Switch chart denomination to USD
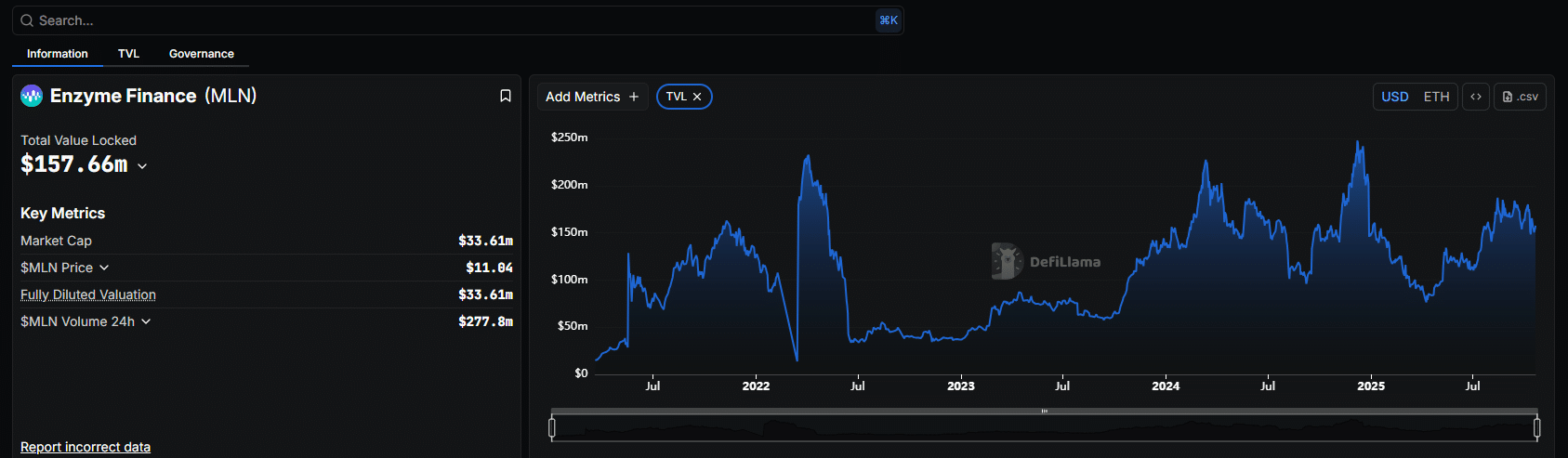Viewport: 1568px width, 458px height. (x=1395, y=97)
